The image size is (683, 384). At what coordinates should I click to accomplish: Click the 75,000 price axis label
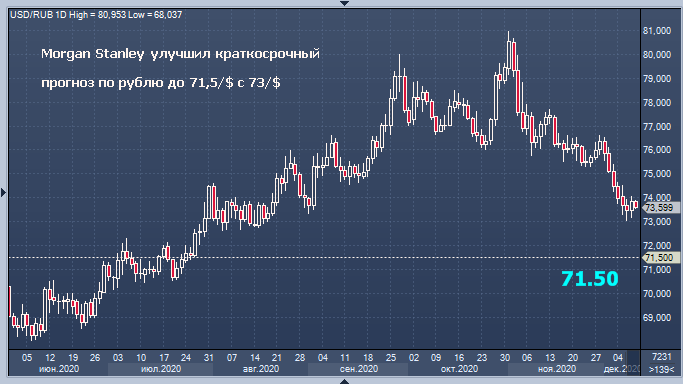click(x=657, y=174)
